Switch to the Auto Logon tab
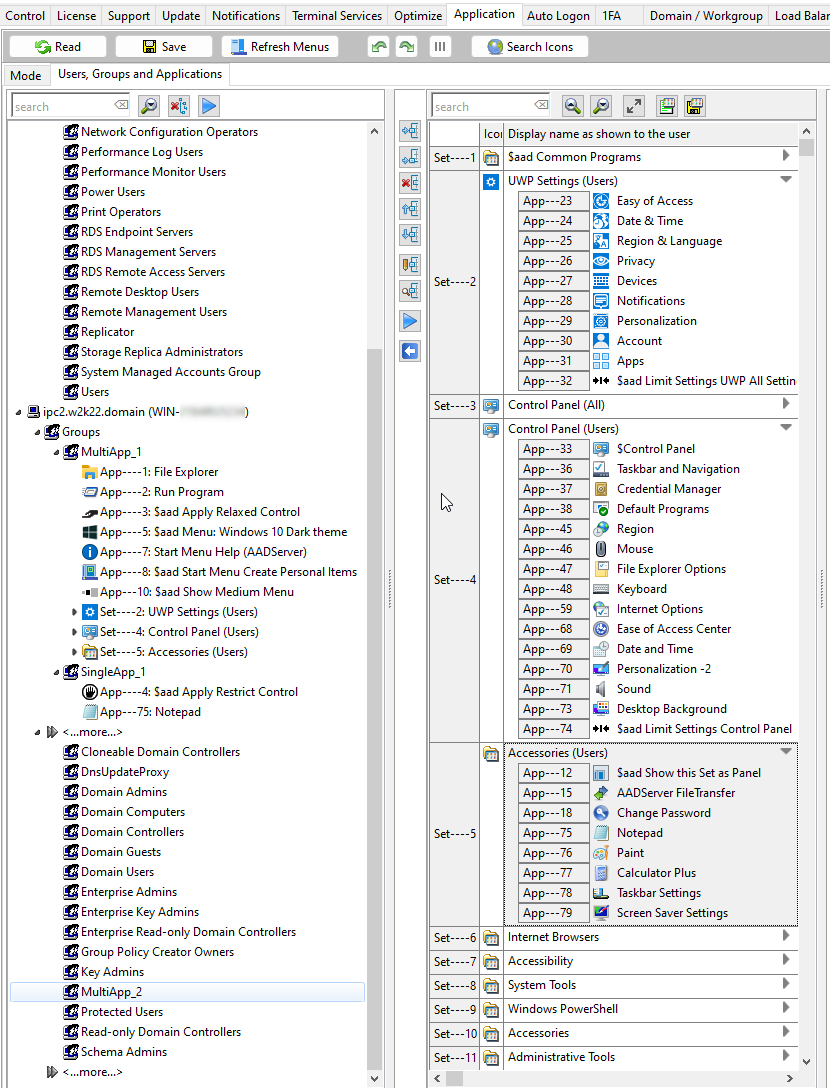This screenshot has height=1088, width=830. (x=558, y=15)
